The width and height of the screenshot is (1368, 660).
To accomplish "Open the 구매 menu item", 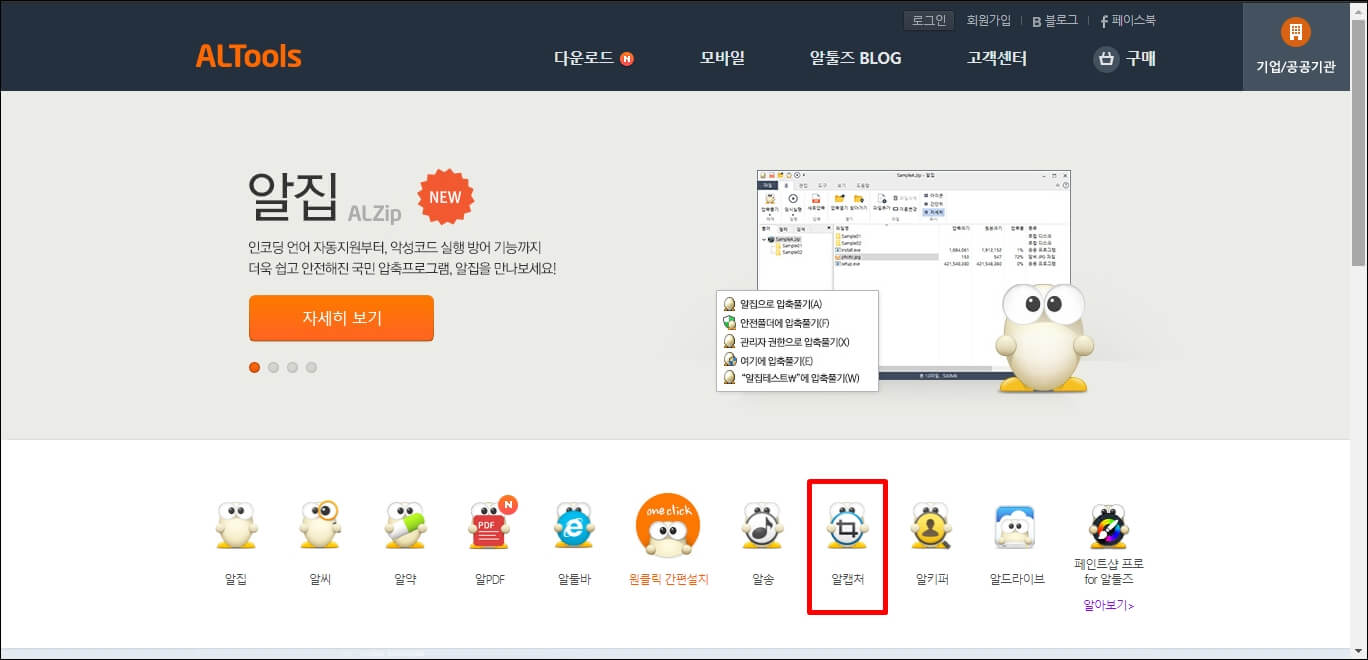I will coord(1141,58).
